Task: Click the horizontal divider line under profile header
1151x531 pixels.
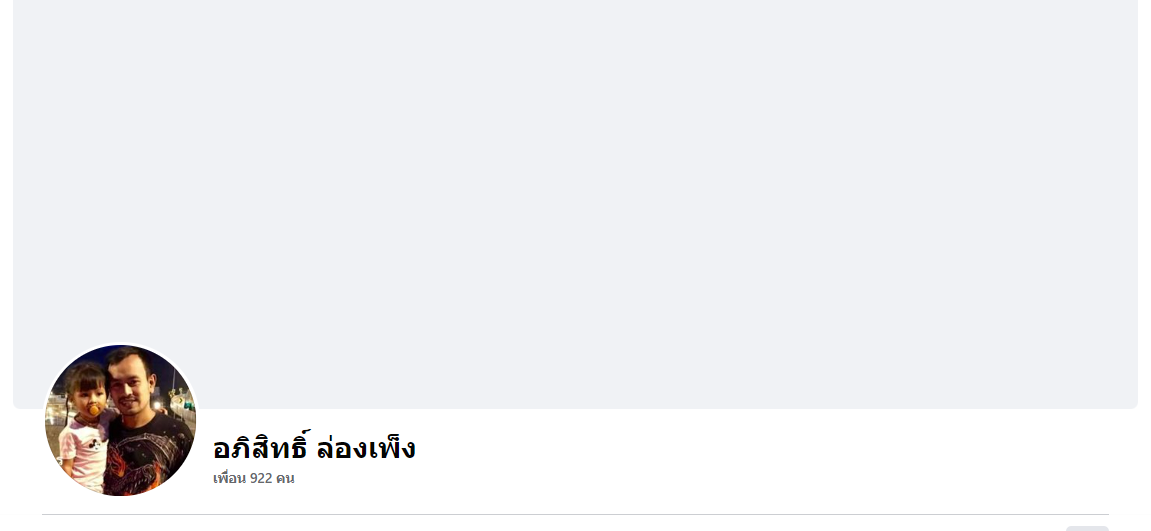Action: tap(576, 514)
